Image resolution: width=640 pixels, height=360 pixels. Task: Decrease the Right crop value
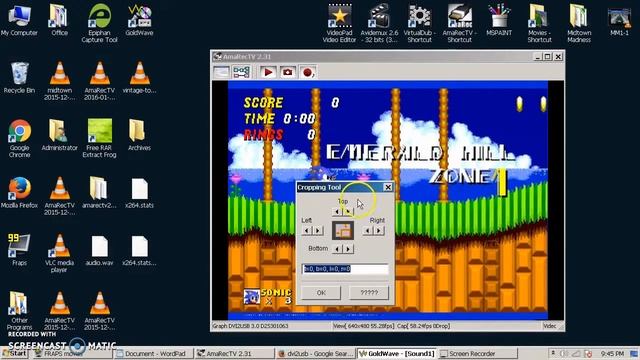click(x=368, y=231)
